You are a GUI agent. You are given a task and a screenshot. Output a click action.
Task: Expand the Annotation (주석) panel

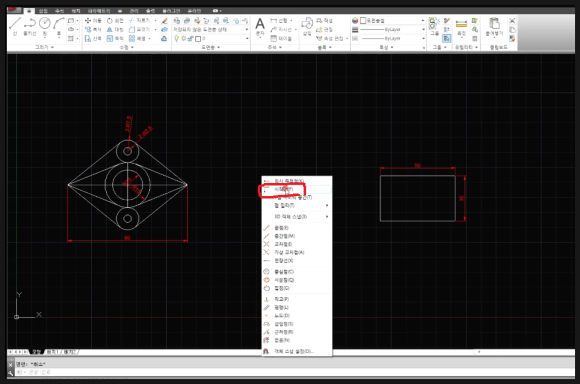pyautogui.click(x=274, y=47)
